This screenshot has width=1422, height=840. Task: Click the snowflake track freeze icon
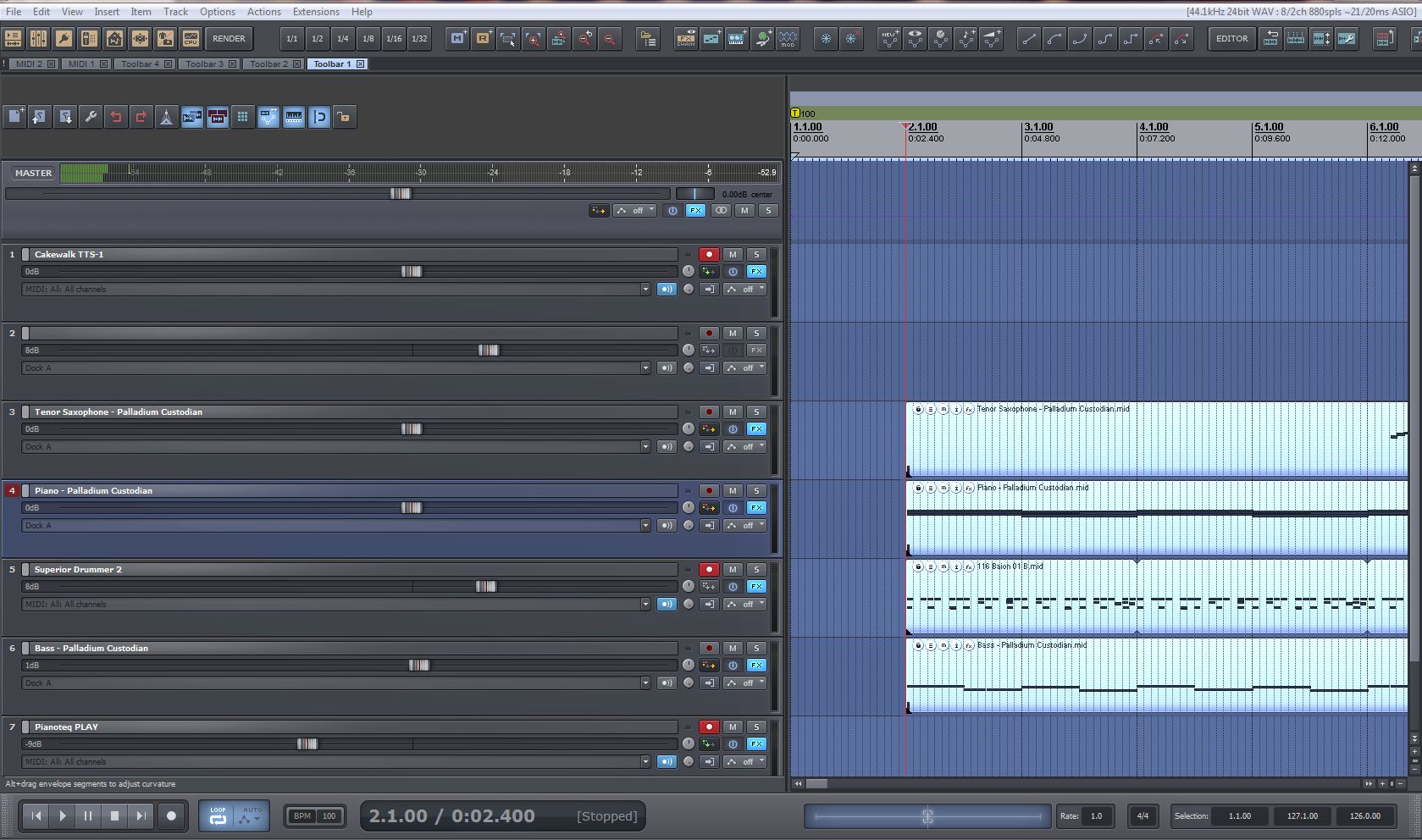(825, 38)
